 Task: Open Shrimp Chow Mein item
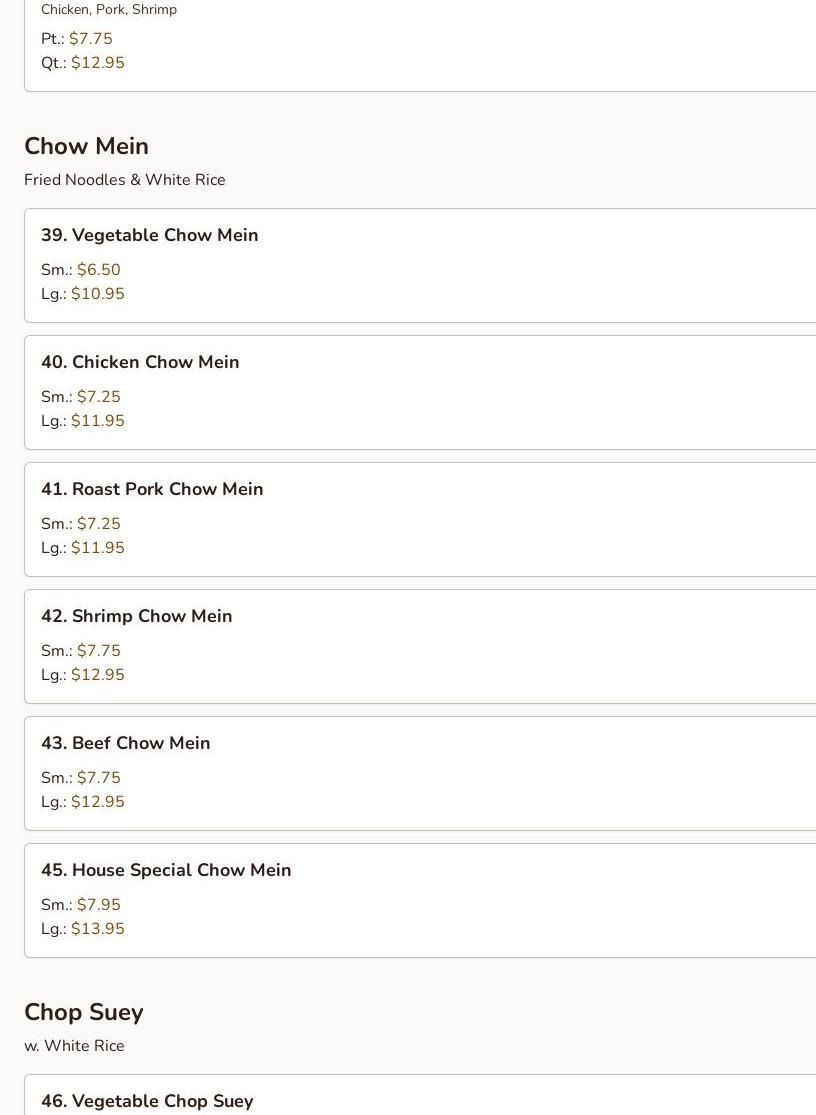pos(136,616)
